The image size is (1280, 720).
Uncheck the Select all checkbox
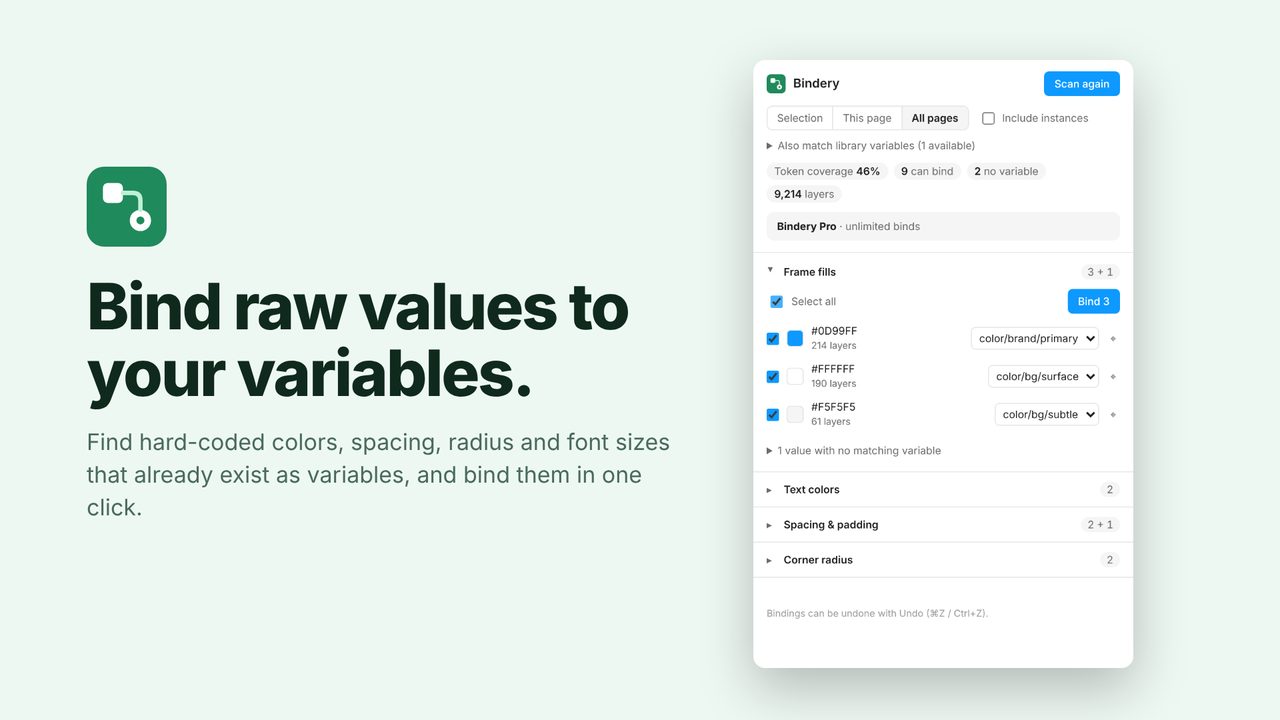pos(777,302)
